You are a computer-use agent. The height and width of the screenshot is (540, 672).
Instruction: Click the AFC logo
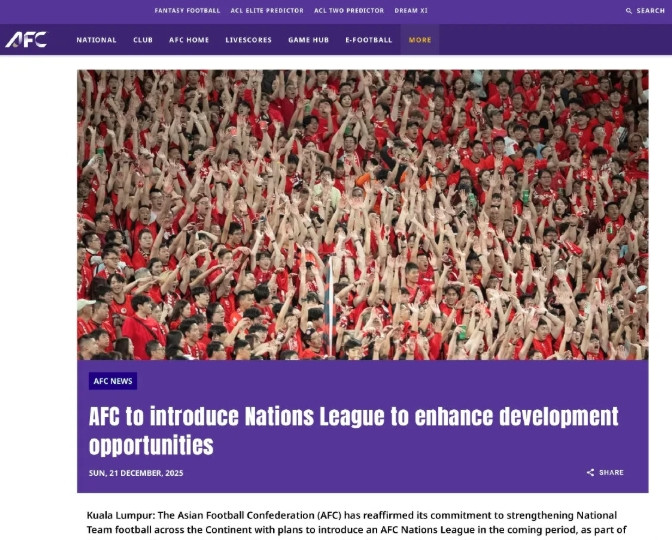[x=26, y=39]
